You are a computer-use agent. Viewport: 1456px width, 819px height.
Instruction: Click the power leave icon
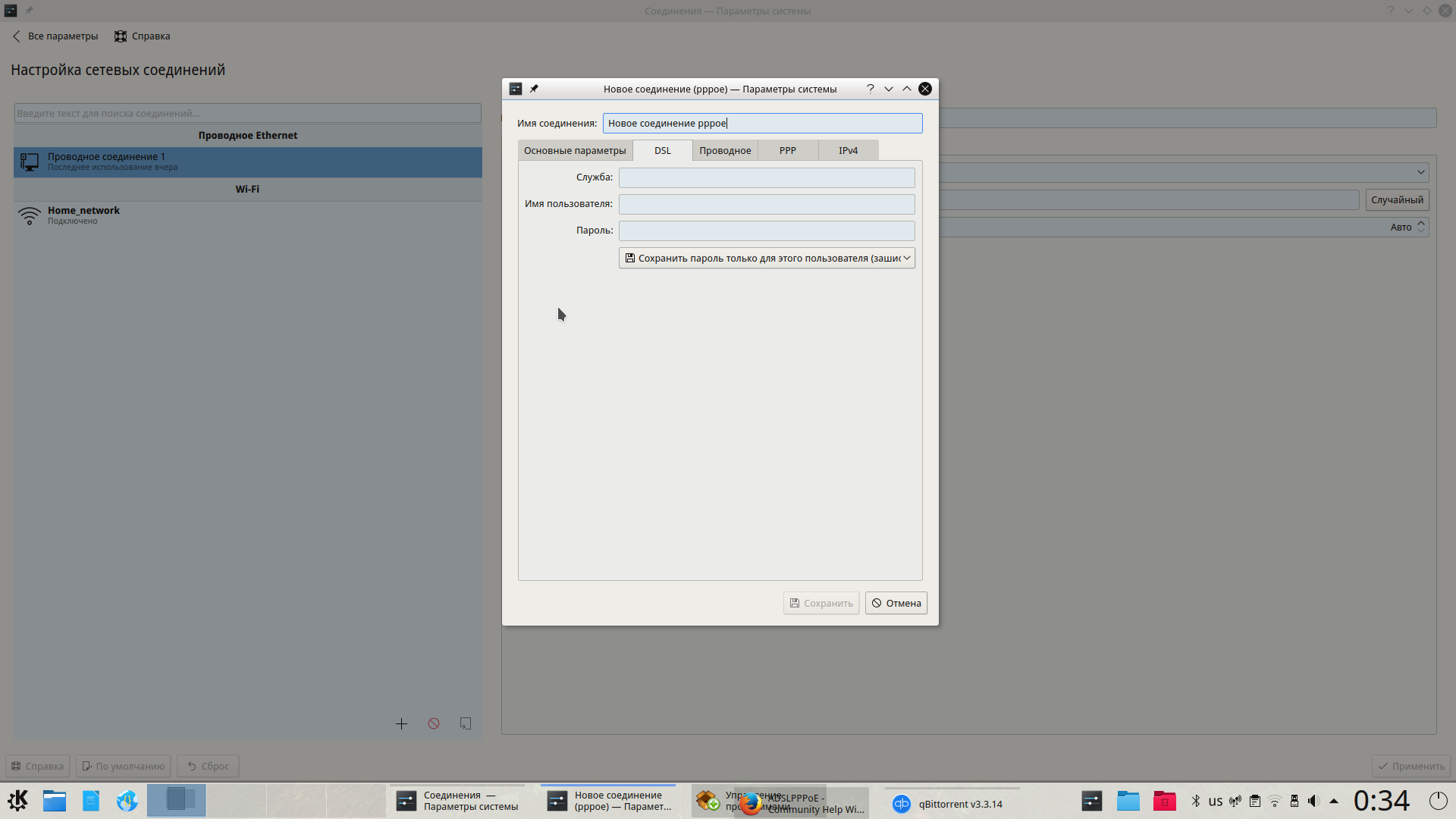pos(1438,801)
